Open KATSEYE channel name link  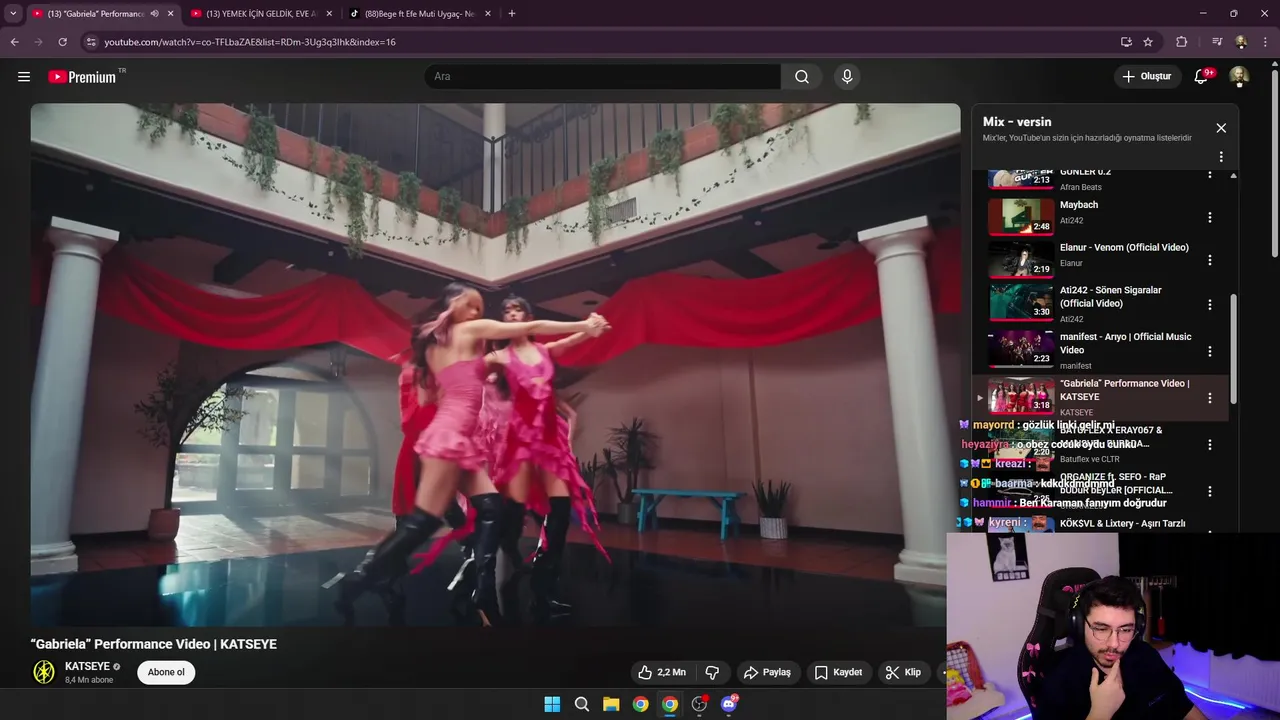coord(87,666)
